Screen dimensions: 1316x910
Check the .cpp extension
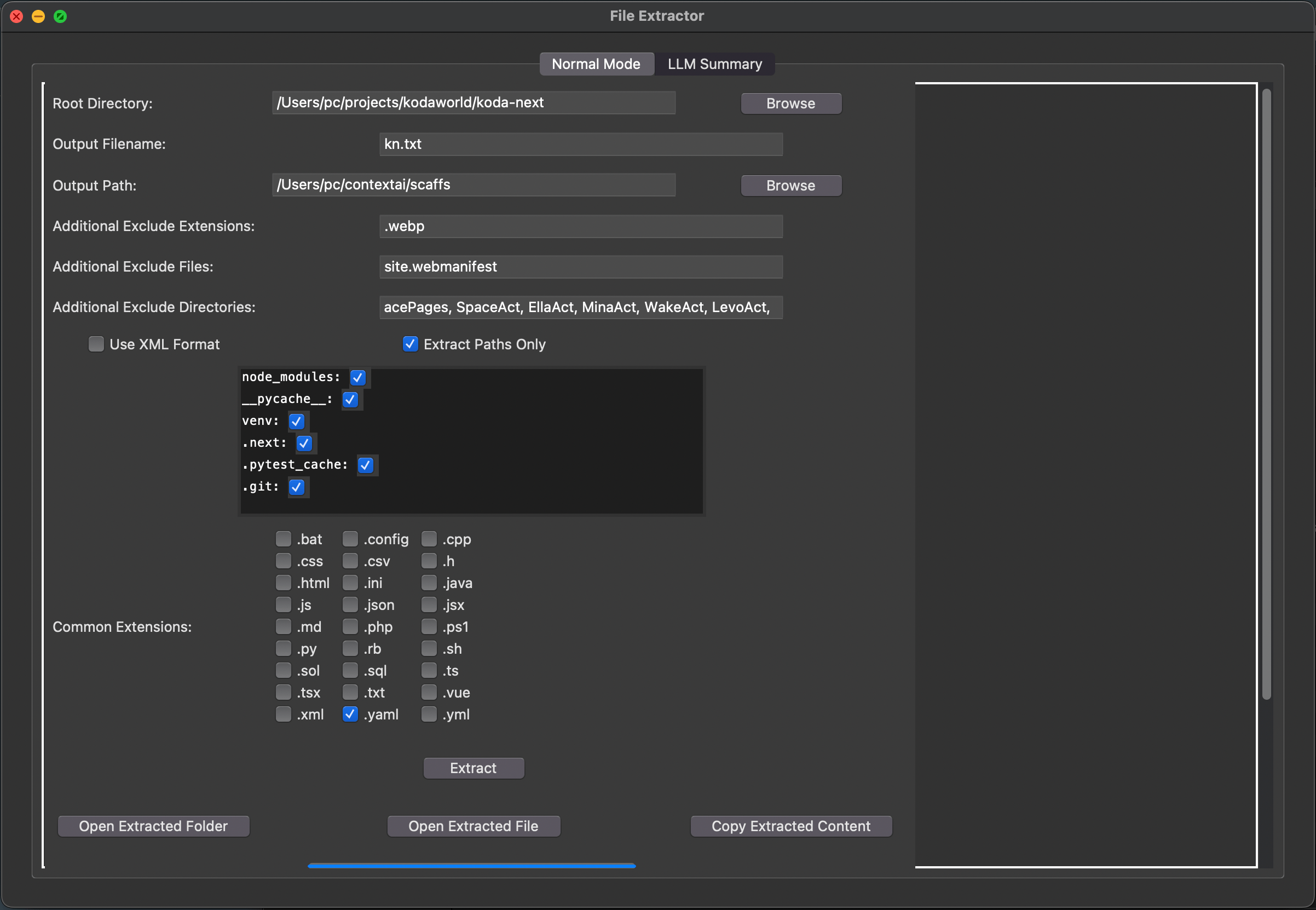point(429,539)
